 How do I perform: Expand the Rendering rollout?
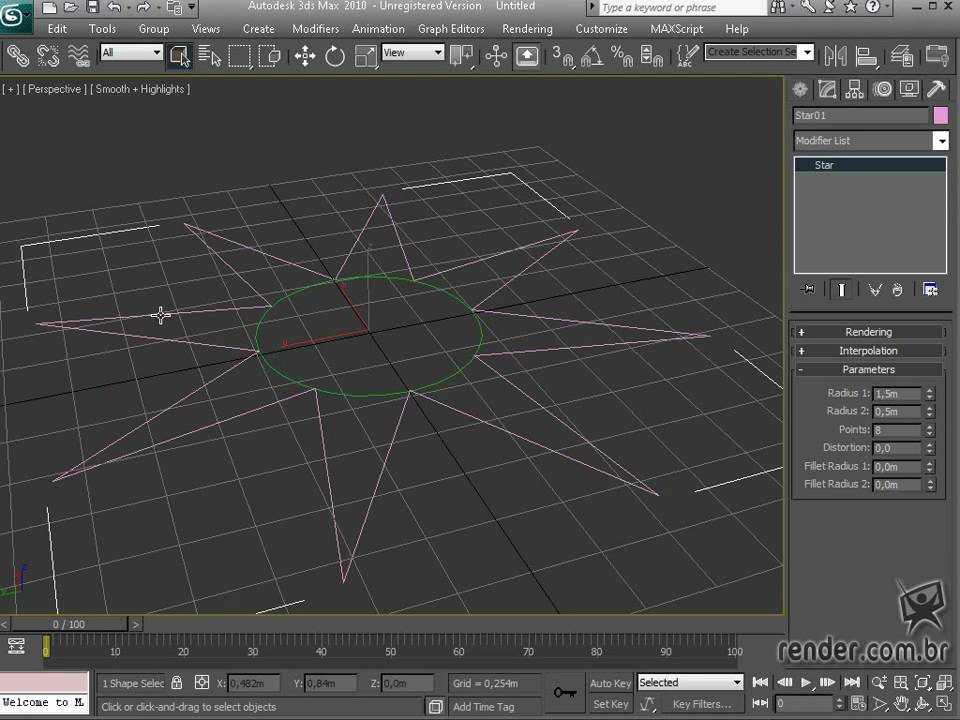[868, 332]
